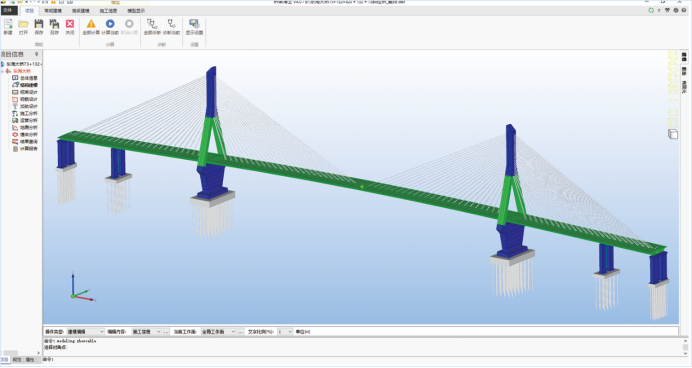Start current calculation with the blue play icon
The height and width of the screenshot is (368, 692).
110,26
